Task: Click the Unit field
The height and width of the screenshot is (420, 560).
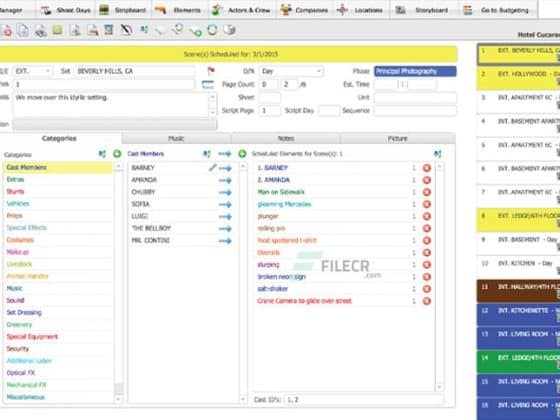Action: [415, 98]
